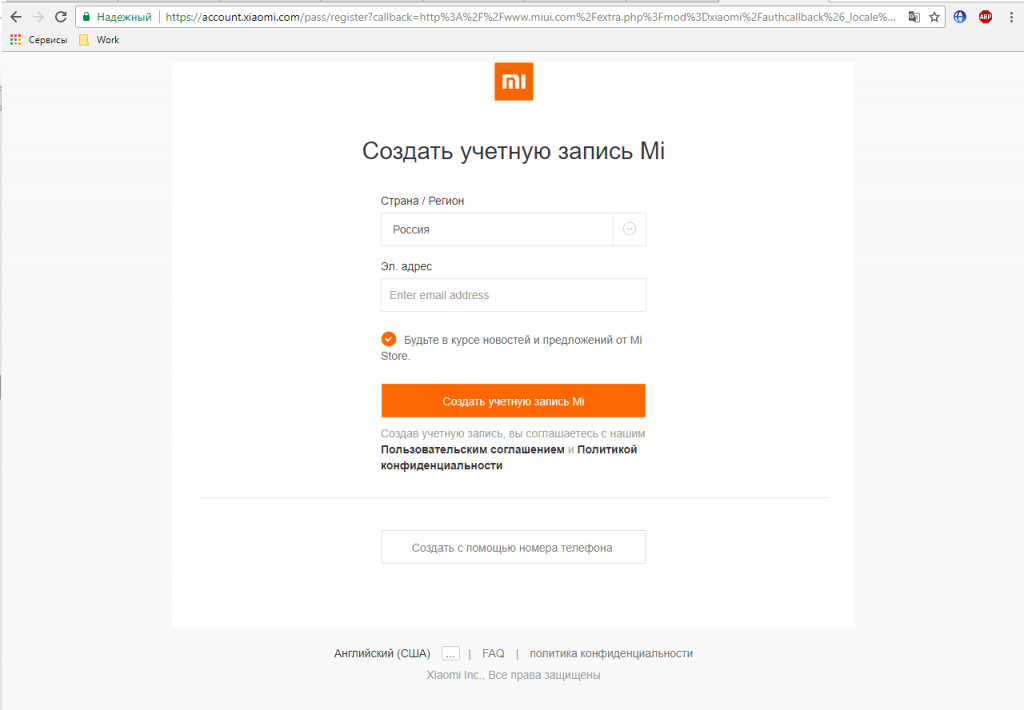Bookmark this page with star icon

pyautogui.click(x=934, y=17)
